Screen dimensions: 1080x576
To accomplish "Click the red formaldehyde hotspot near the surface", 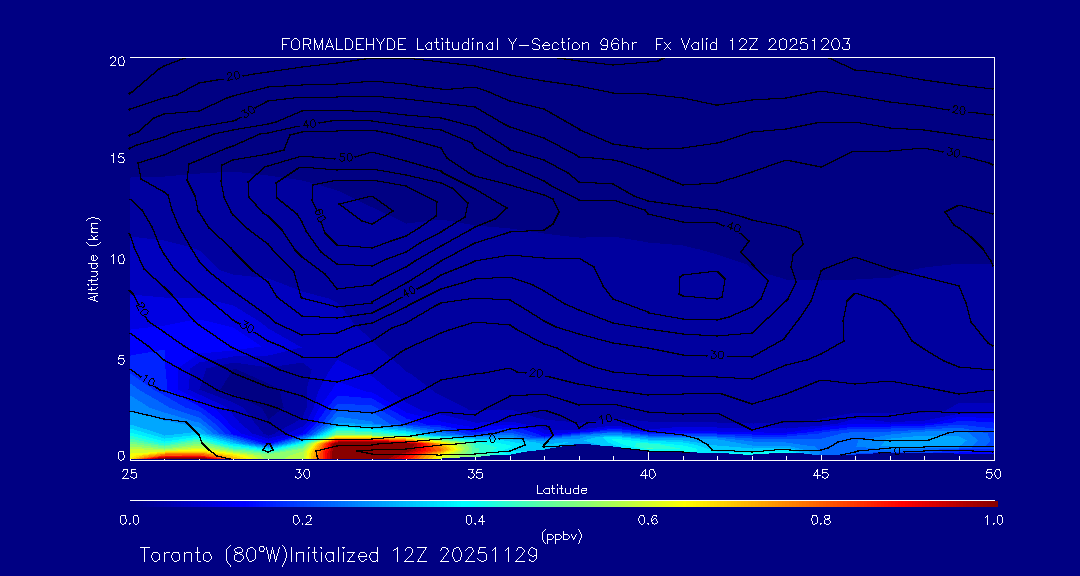I will (360, 449).
